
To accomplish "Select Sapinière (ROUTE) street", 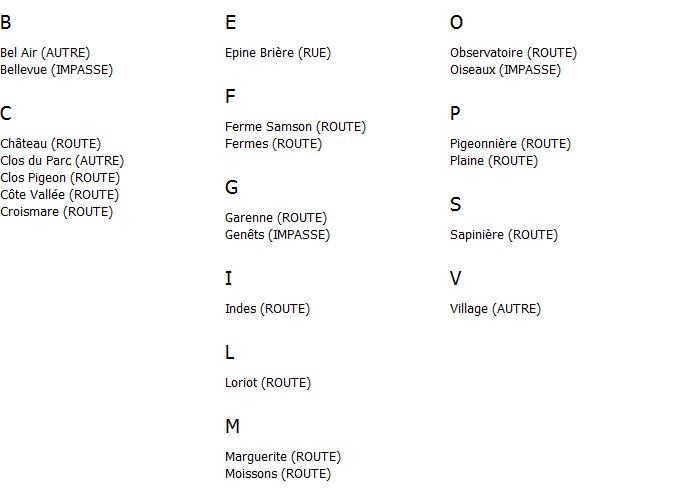I will [504, 235].
